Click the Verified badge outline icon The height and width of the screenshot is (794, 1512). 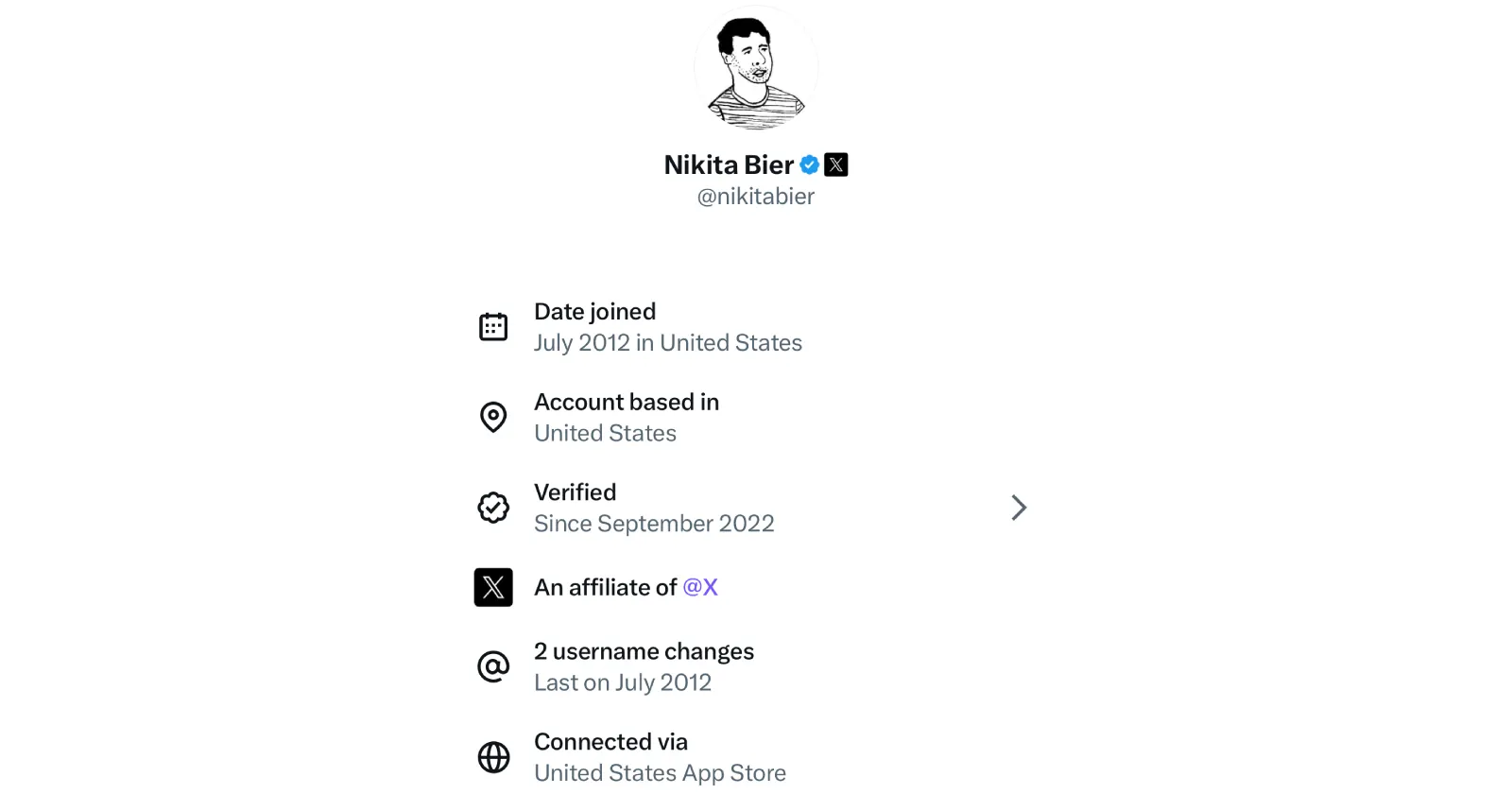pyautogui.click(x=493, y=508)
